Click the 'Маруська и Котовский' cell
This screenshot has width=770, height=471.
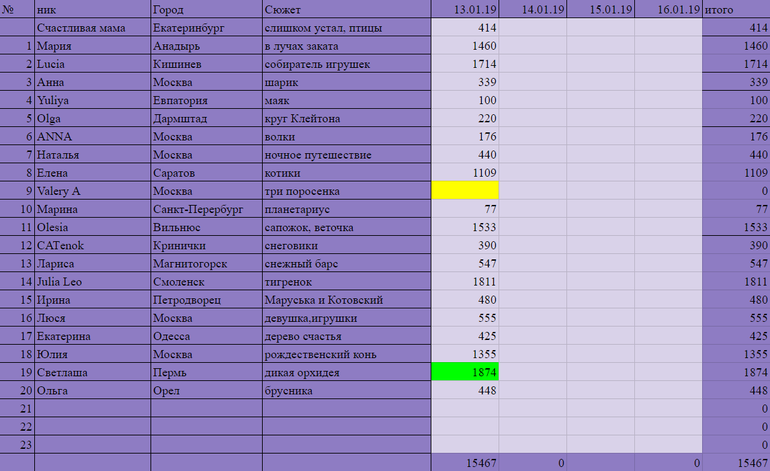(x=345, y=300)
